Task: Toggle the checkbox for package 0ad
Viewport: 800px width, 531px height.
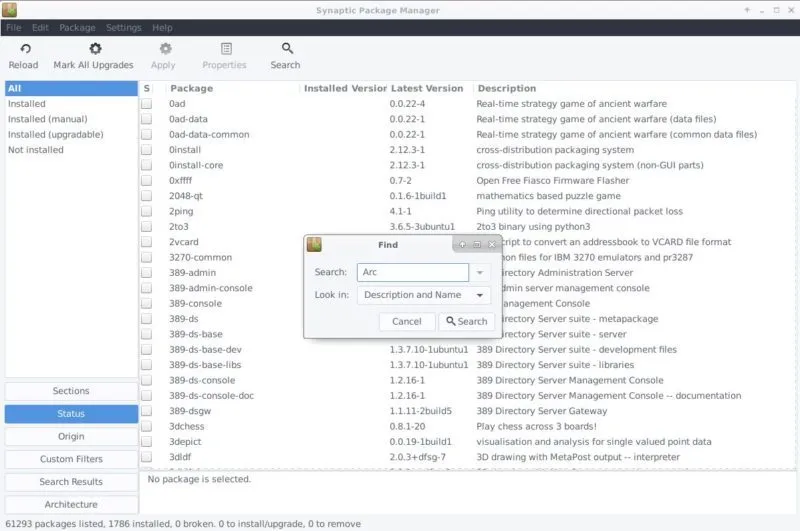Action: tap(147, 104)
